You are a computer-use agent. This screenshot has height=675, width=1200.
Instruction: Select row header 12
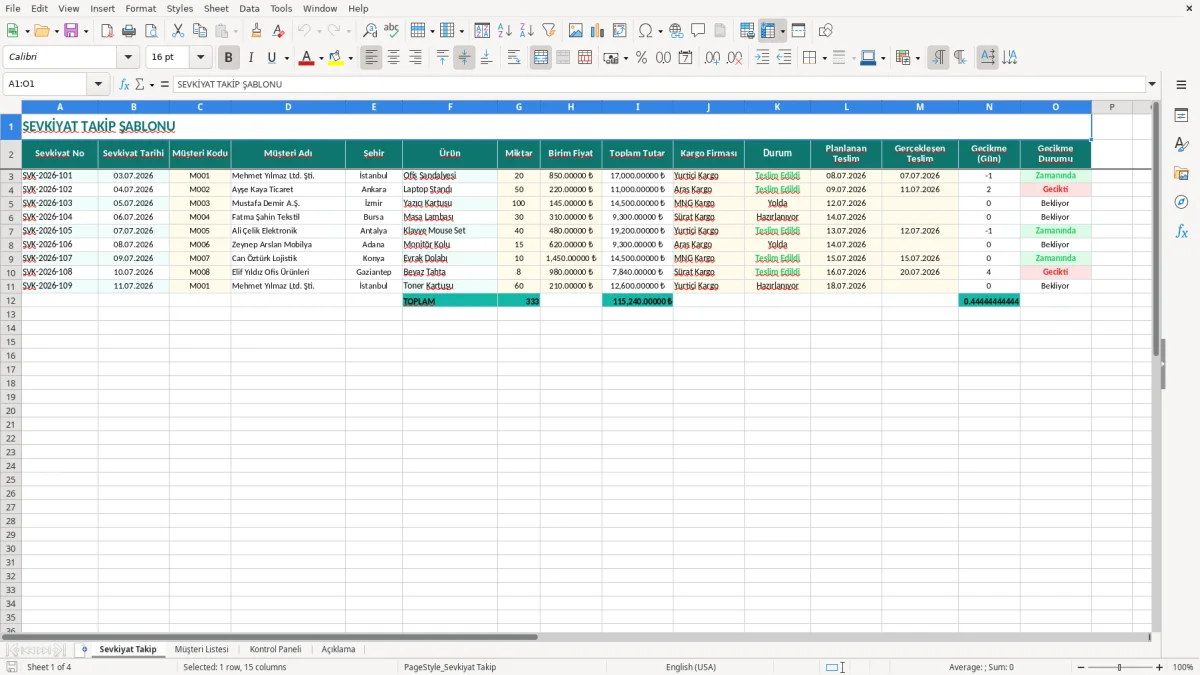(x=11, y=300)
